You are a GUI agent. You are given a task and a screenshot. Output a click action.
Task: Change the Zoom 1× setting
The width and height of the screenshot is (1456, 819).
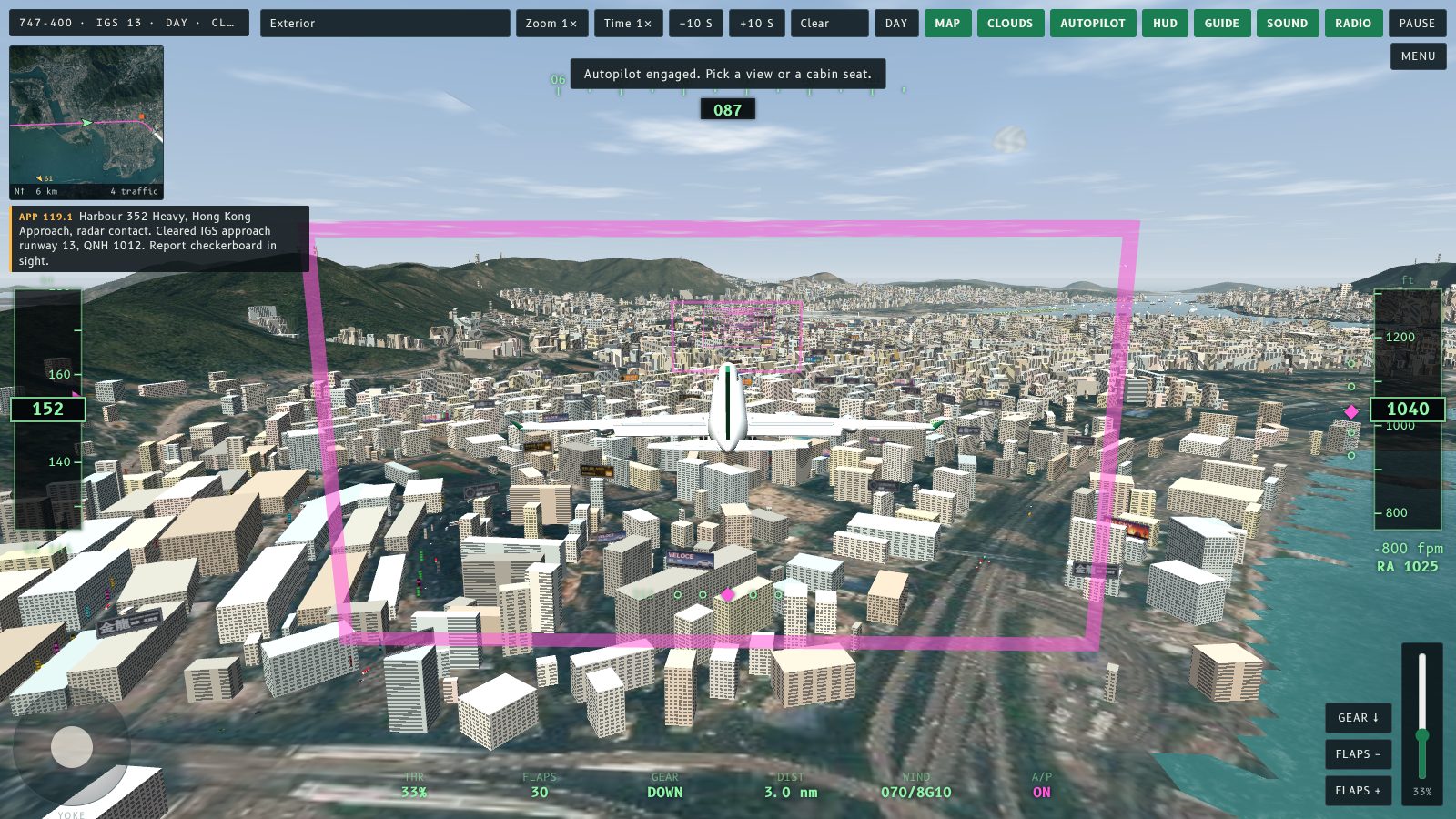(551, 23)
